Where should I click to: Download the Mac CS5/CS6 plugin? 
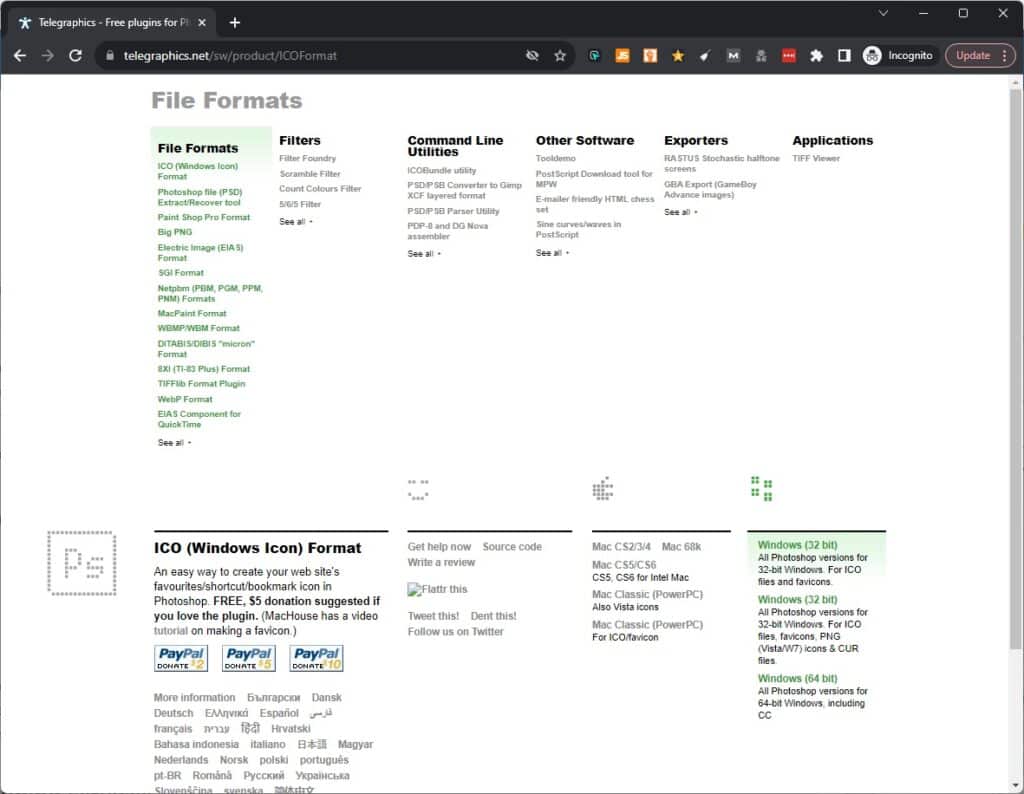click(x=624, y=565)
